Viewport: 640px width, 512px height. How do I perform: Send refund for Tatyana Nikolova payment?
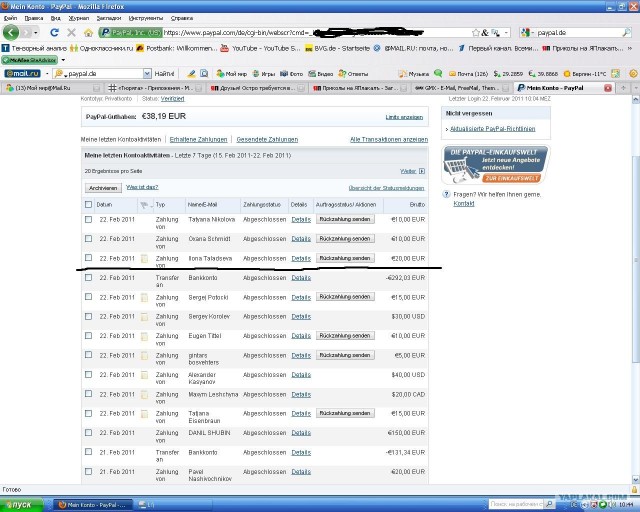[345, 219]
